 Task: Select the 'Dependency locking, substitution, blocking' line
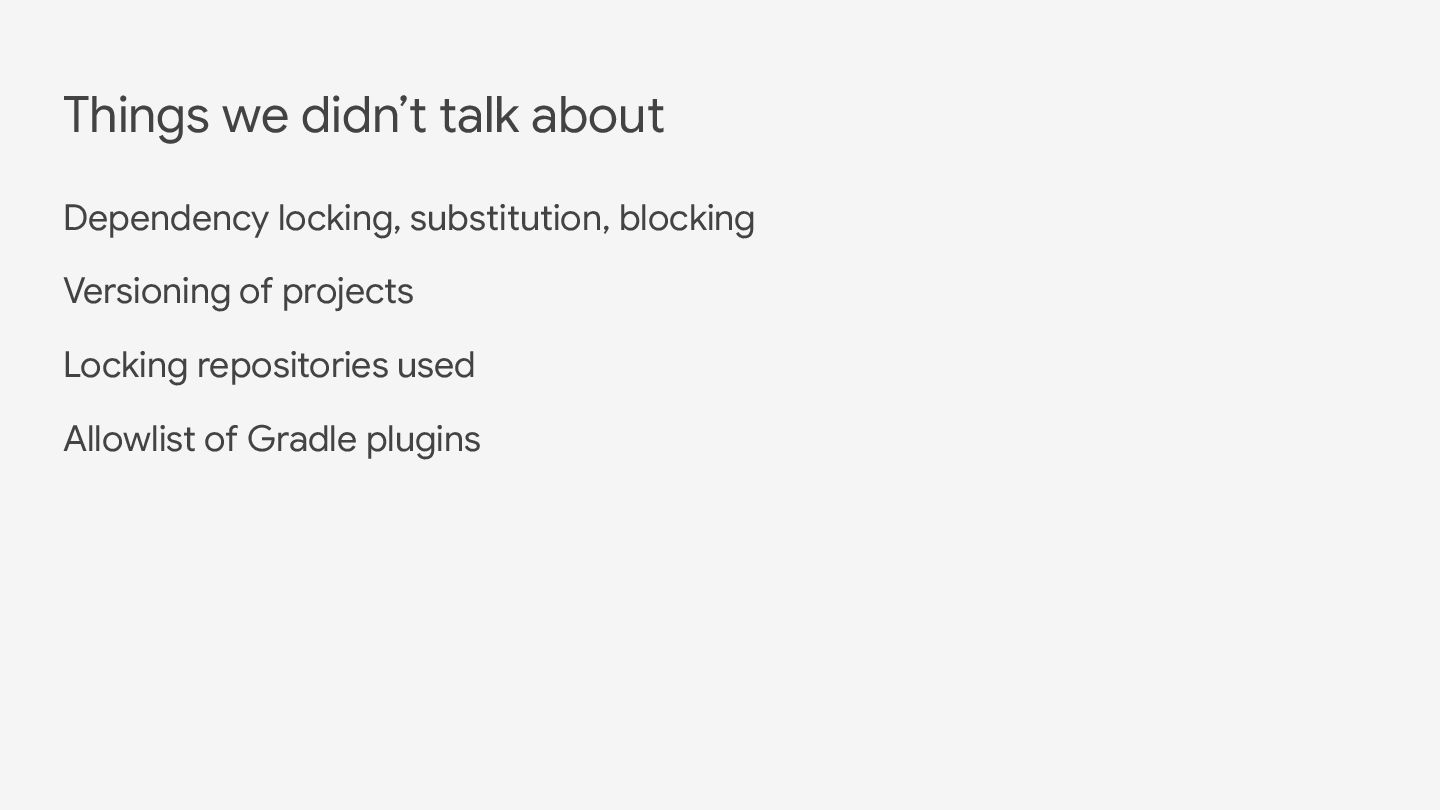tap(409, 219)
